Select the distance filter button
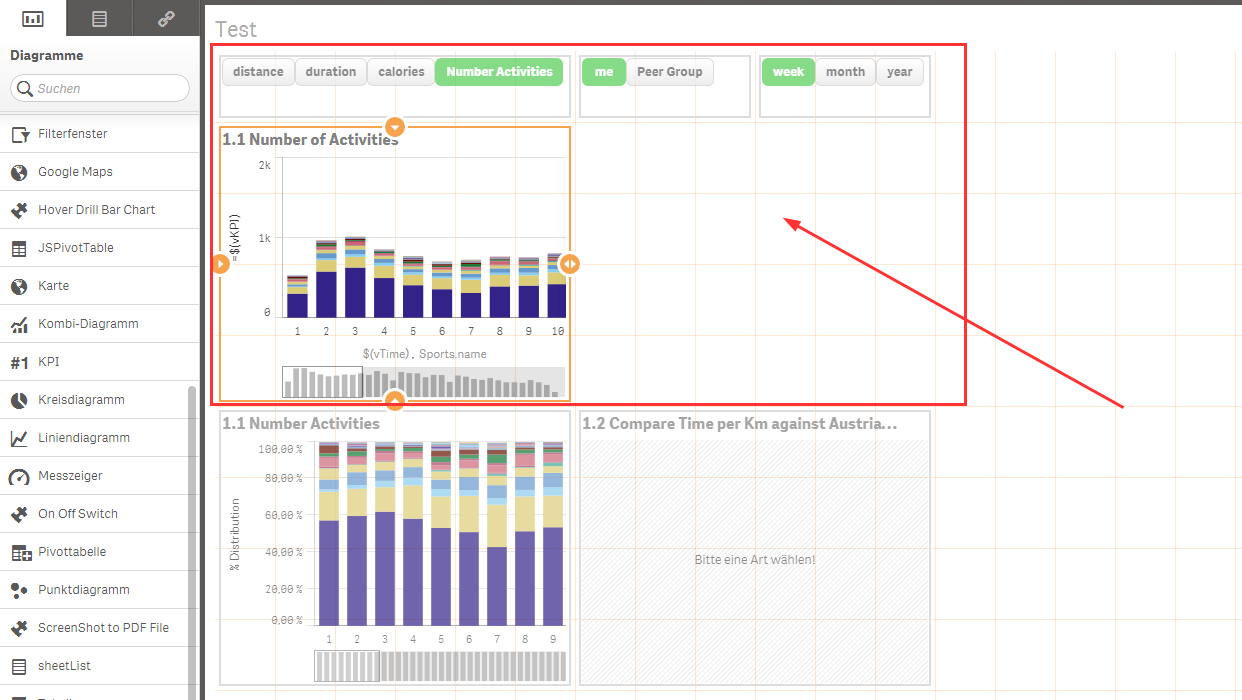The image size is (1242, 700). (x=258, y=71)
